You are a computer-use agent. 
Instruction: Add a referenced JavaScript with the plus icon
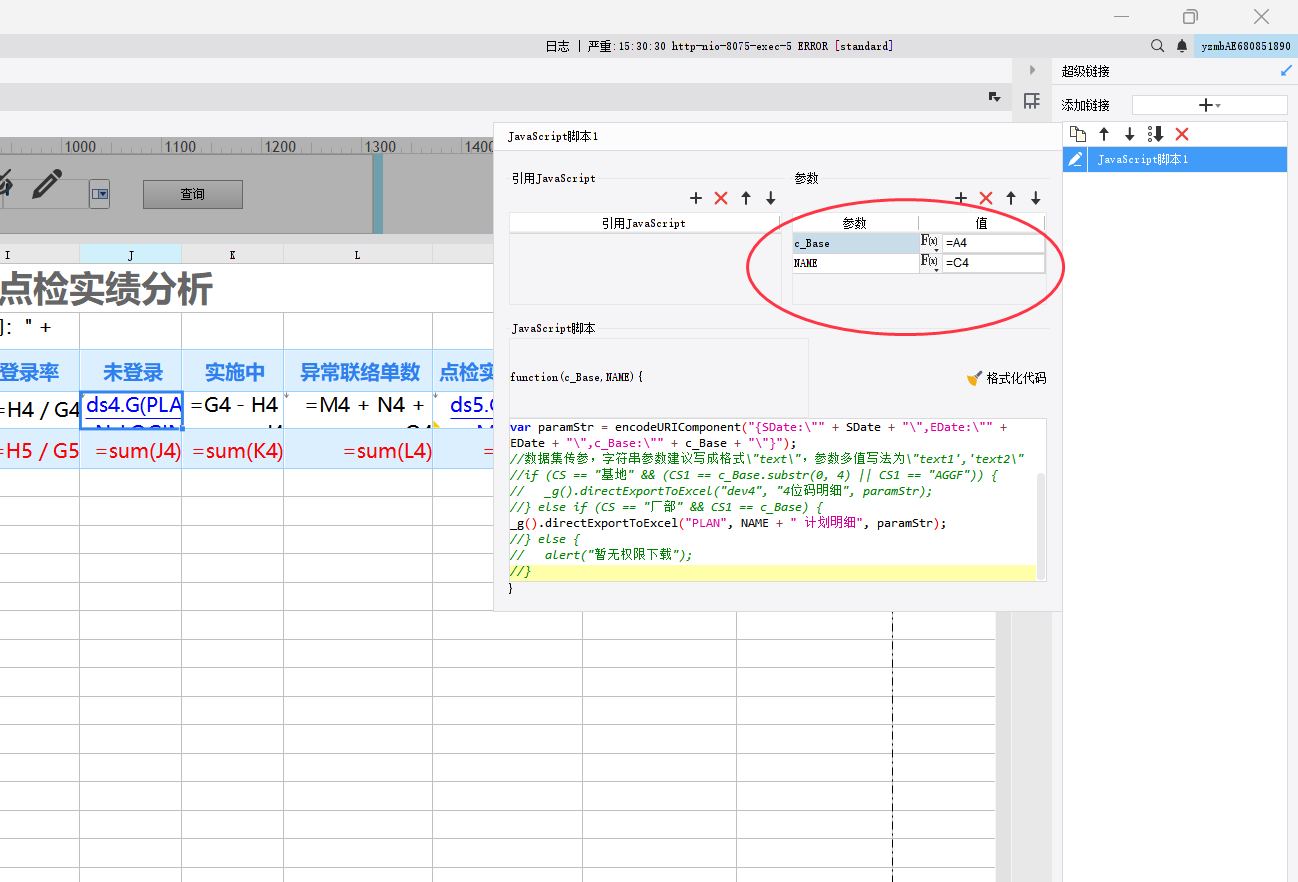(696, 199)
